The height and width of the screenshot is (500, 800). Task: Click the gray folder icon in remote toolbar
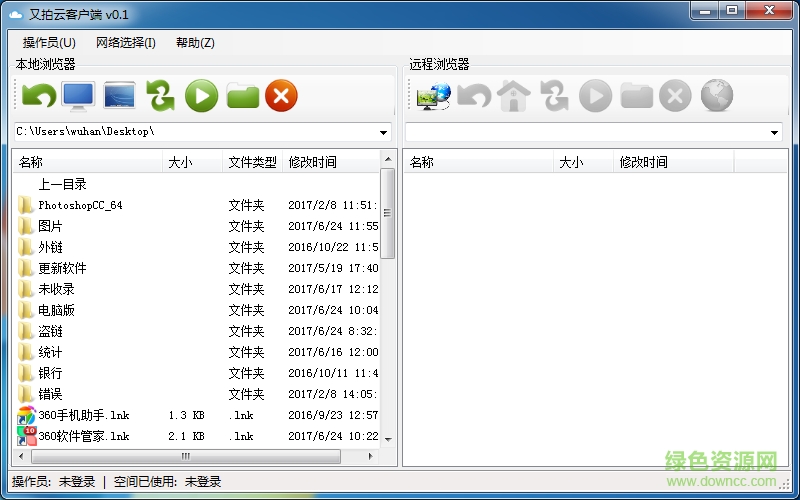[636, 95]
